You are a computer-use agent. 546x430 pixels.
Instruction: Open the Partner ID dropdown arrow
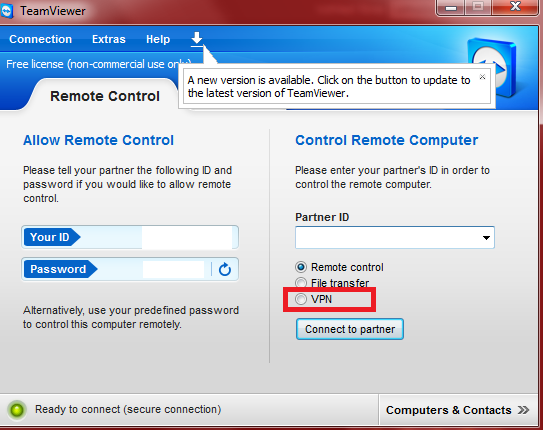click(486, 238)
